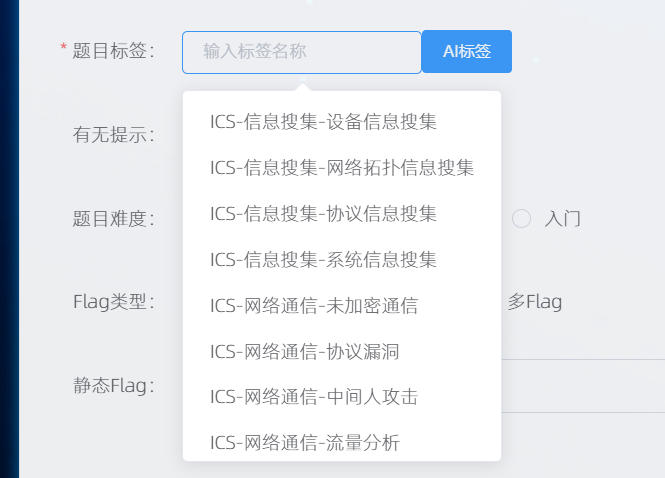The height and width of the screenshot is (478, 665).
Task: Select the ICS-信息搜集-系统信息搜集 tag
Action: (323, 260)
